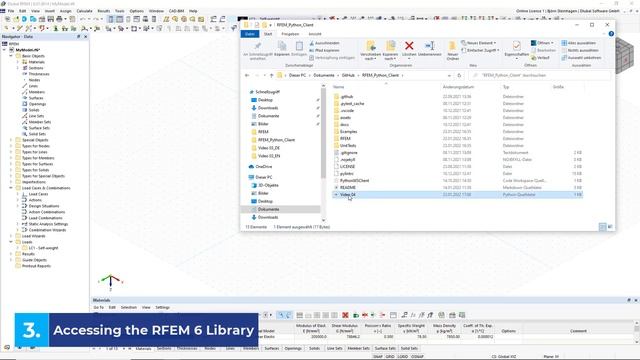Switch to Freigeben tab in Explorer
640x360 pixels.
[x=290, y=34]
